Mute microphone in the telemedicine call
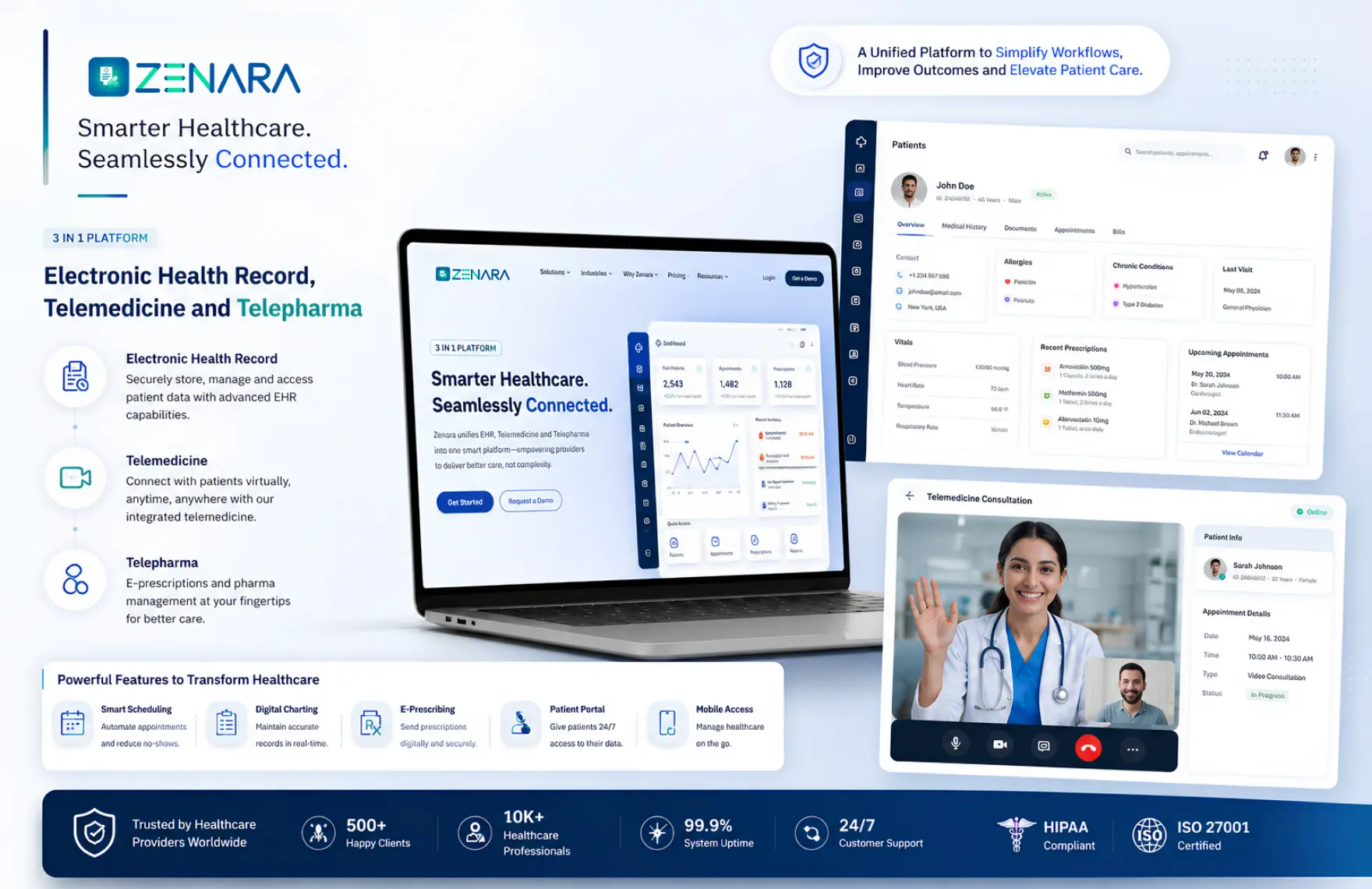This screenshot has width=1372, height=889. pyautogui.click(x=955, y=744)
